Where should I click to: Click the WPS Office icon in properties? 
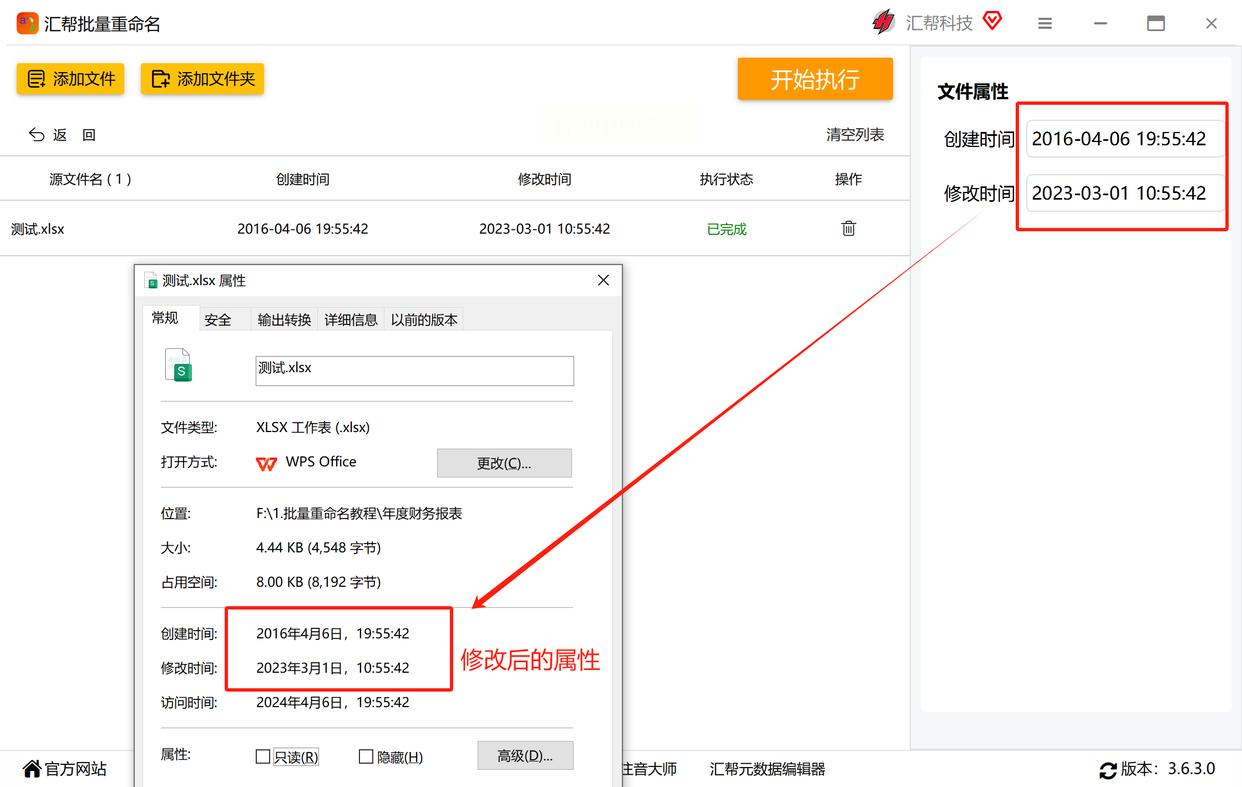[266, 462]
